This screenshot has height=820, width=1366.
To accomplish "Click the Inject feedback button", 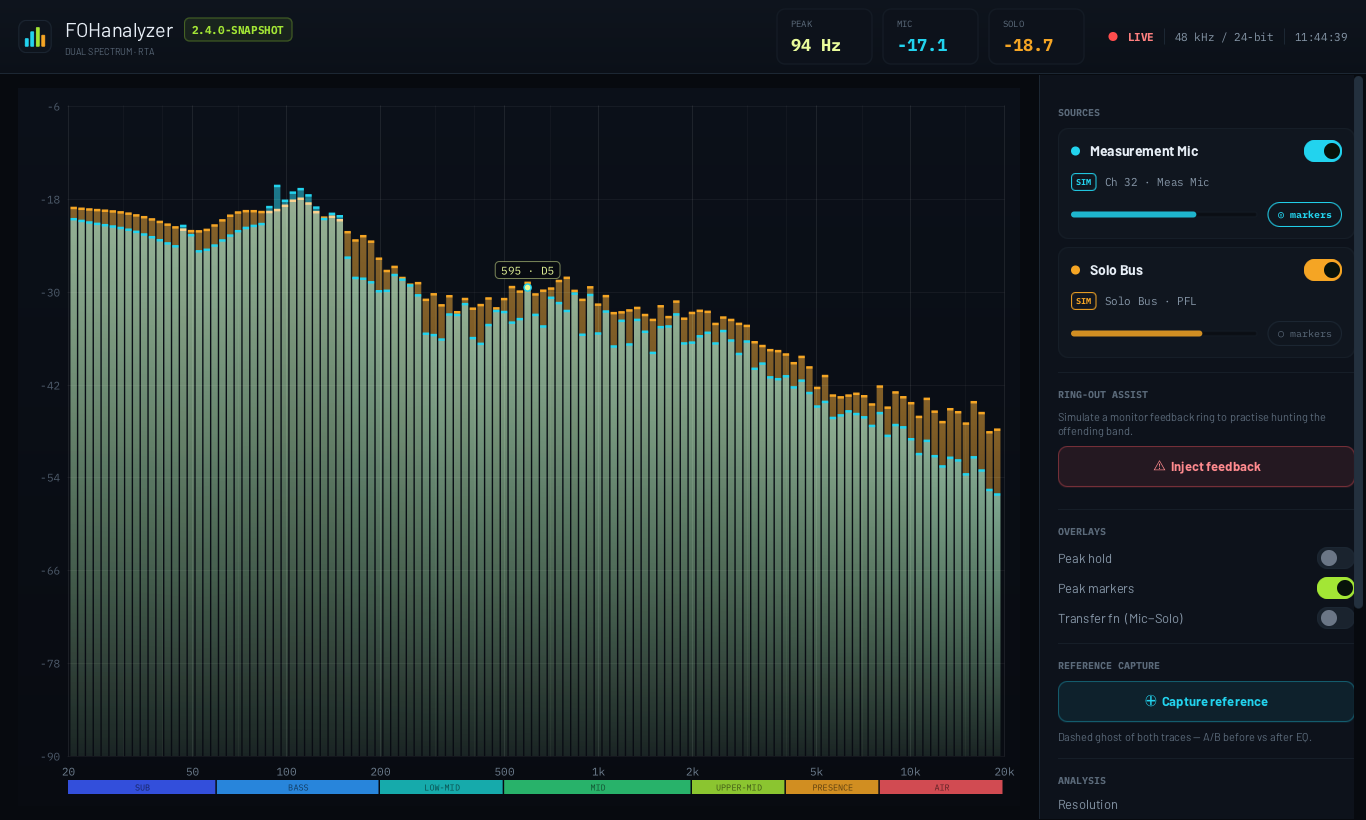I will [1206, 466].
